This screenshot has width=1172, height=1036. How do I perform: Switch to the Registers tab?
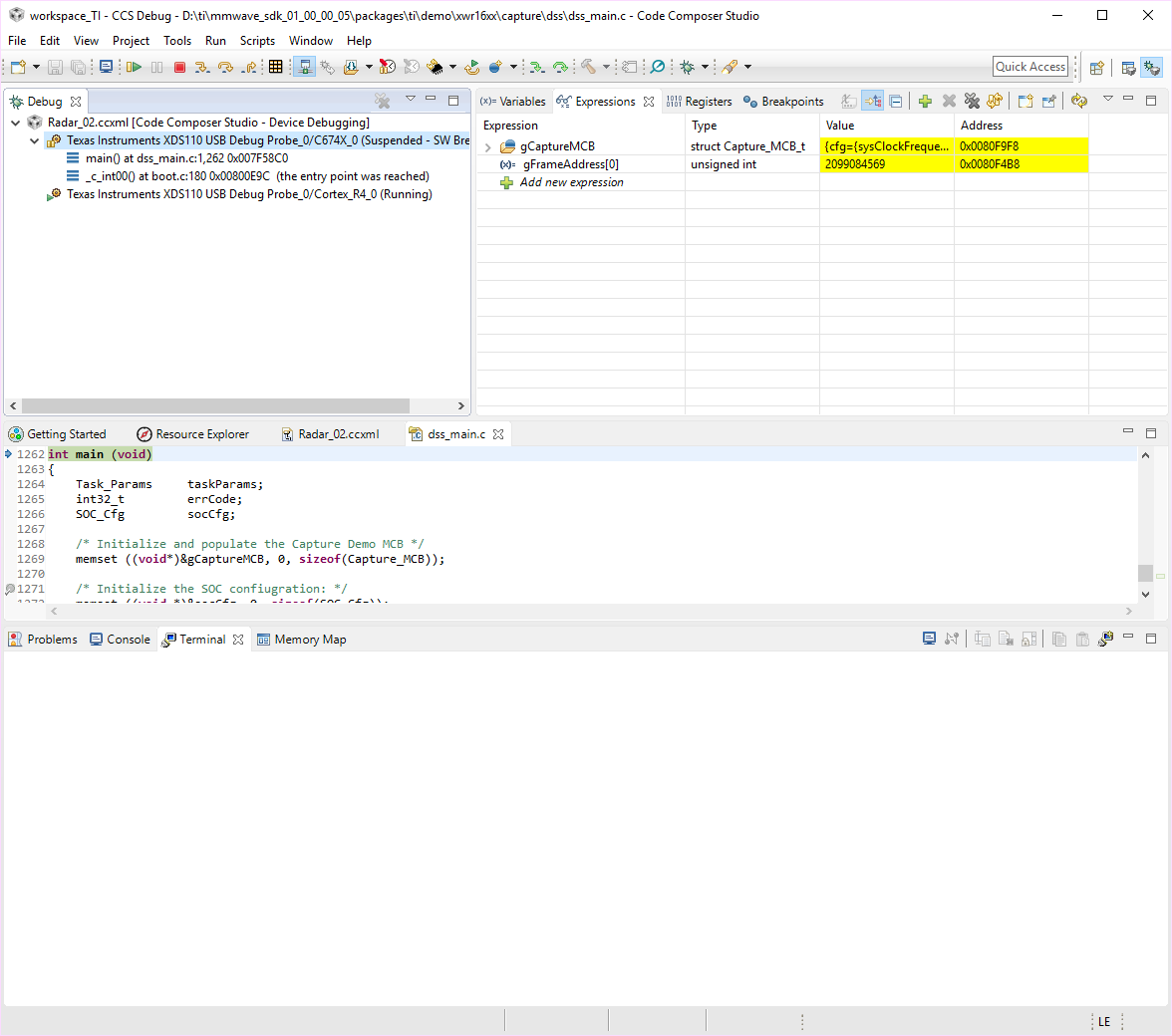click(x=699, y=102)
